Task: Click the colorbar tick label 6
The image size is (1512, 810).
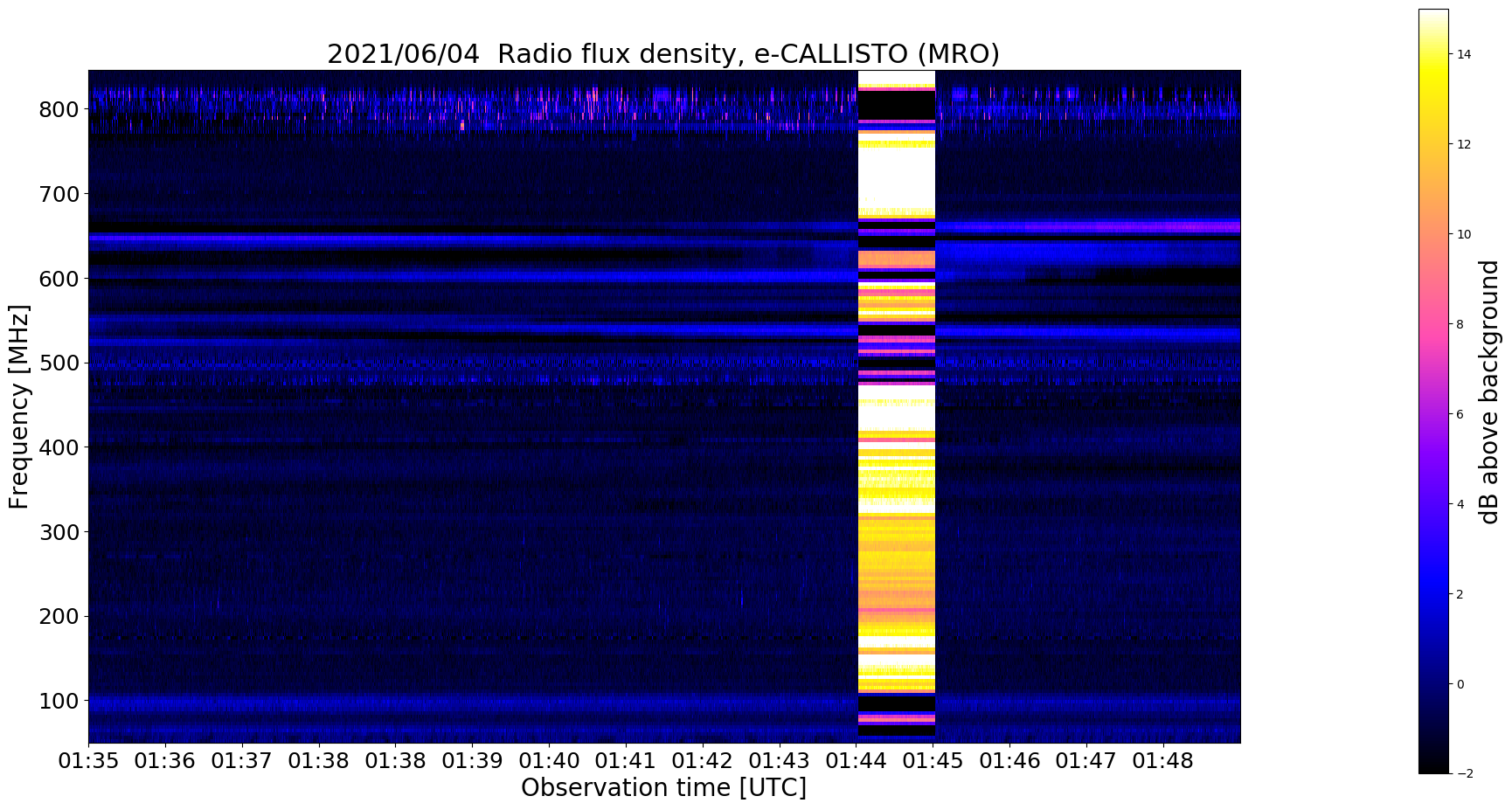Action: [x=1461, y=414]
